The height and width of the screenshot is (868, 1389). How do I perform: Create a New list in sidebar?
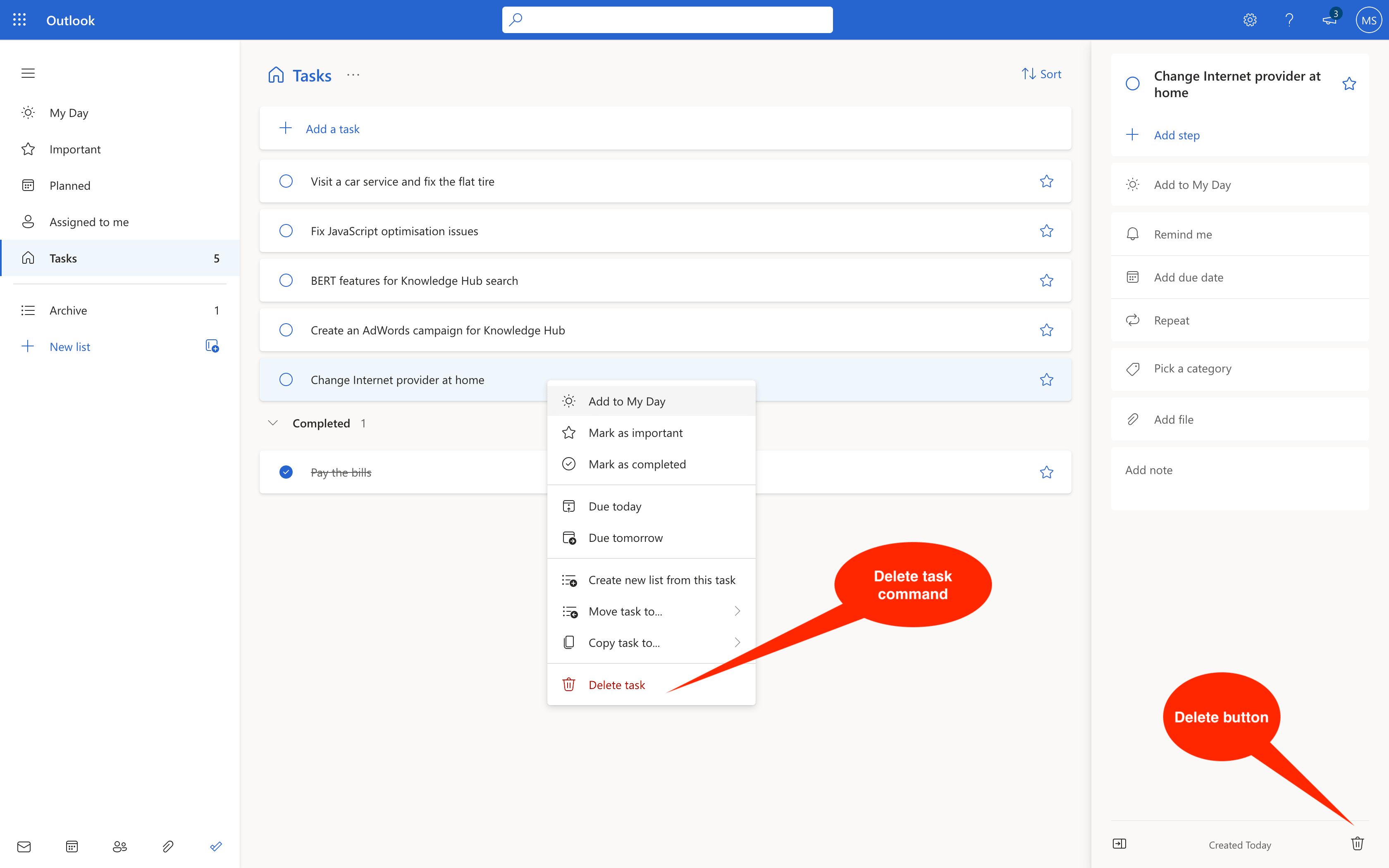[69, 346]
